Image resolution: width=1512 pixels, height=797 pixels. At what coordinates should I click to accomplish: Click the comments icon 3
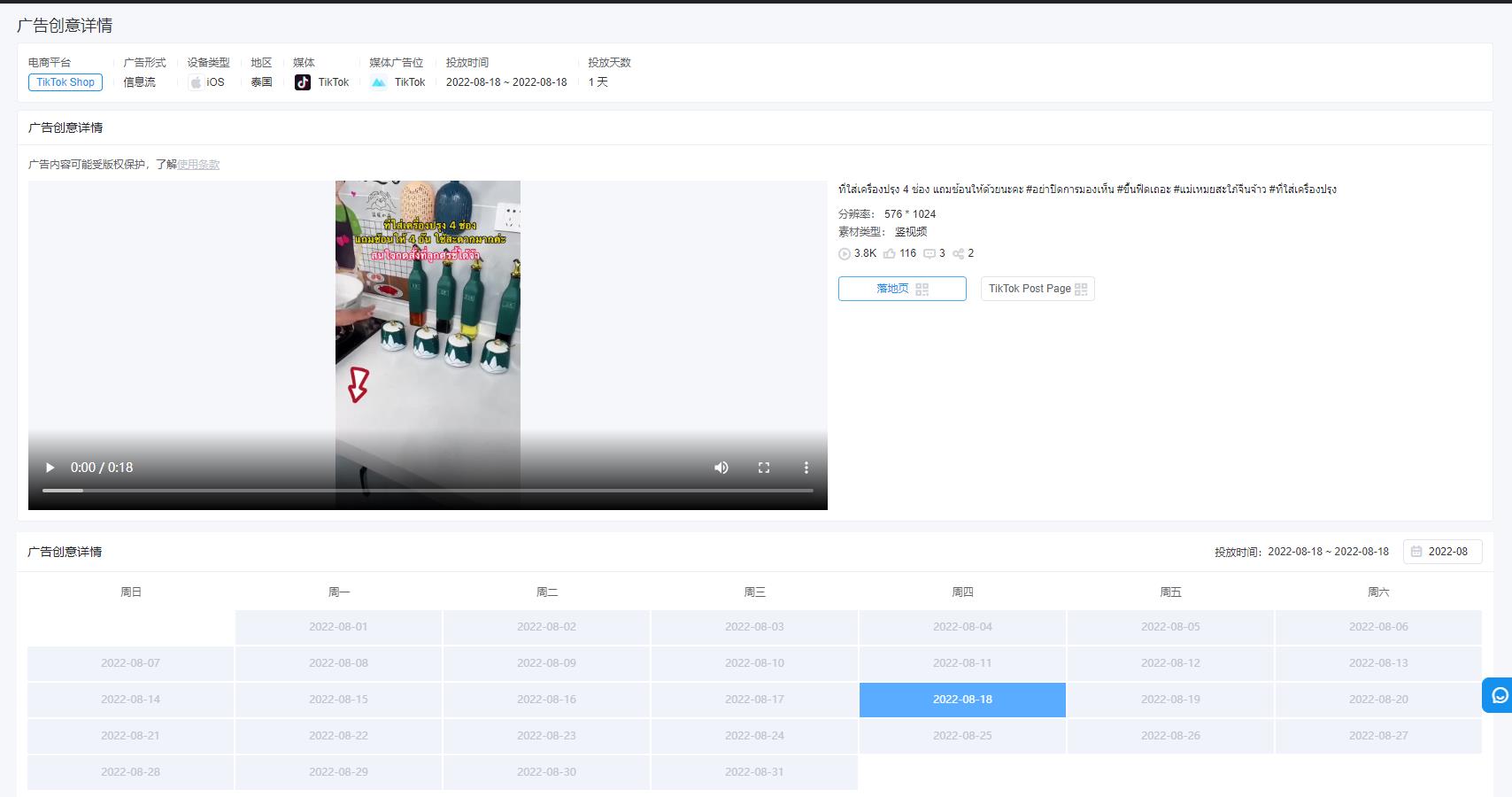click(x=930, y=253)
